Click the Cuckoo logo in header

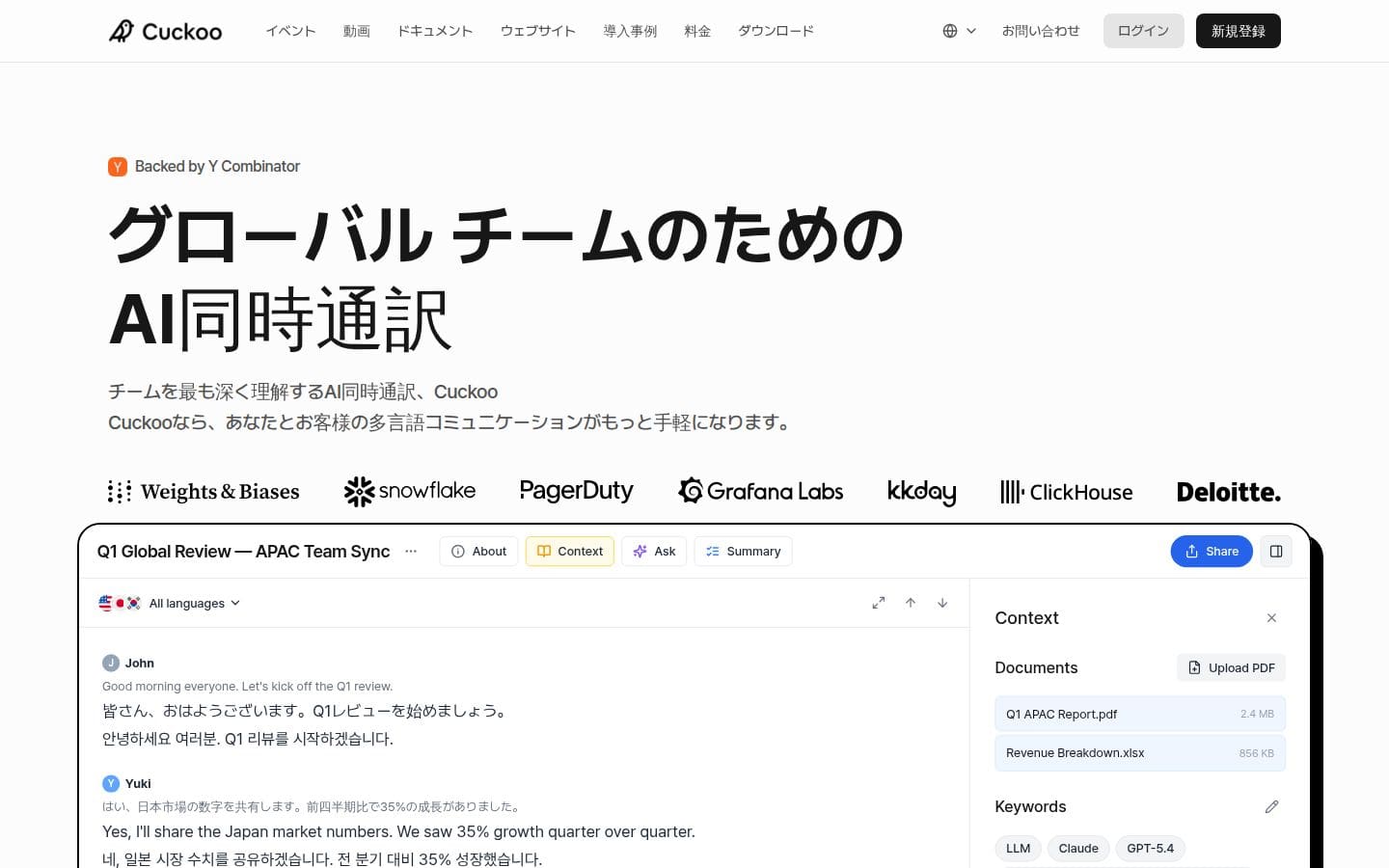click(165, 31)
